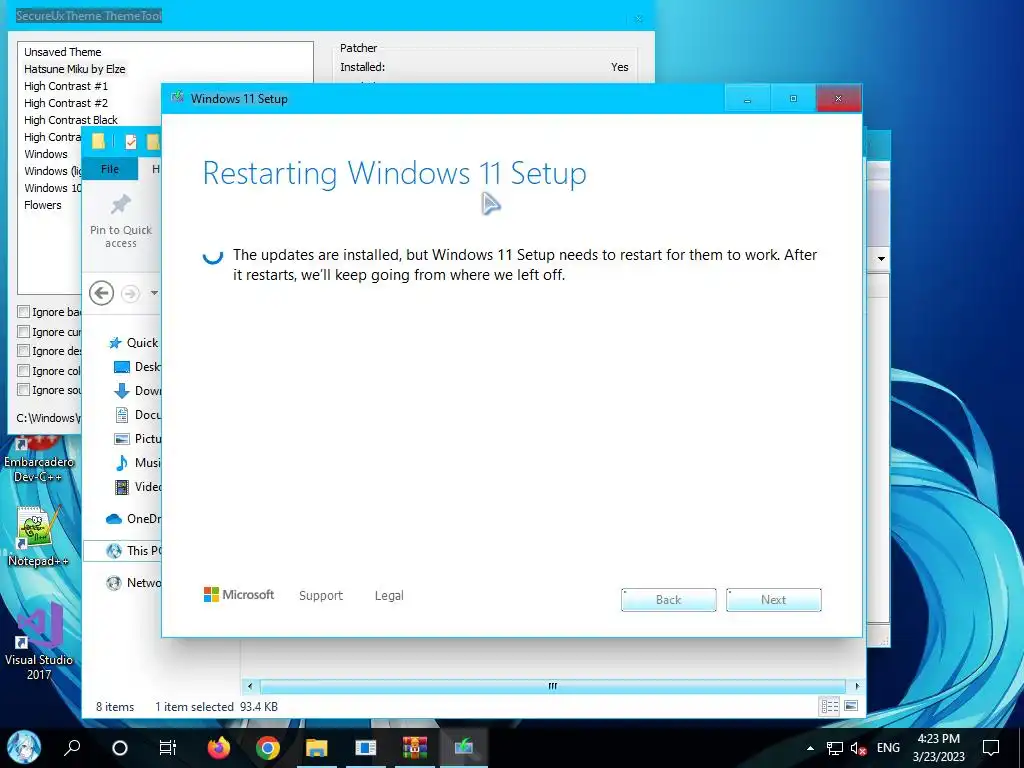
Task: Click the Next button in Windows 11 Setup
Action: coord(773,600)
